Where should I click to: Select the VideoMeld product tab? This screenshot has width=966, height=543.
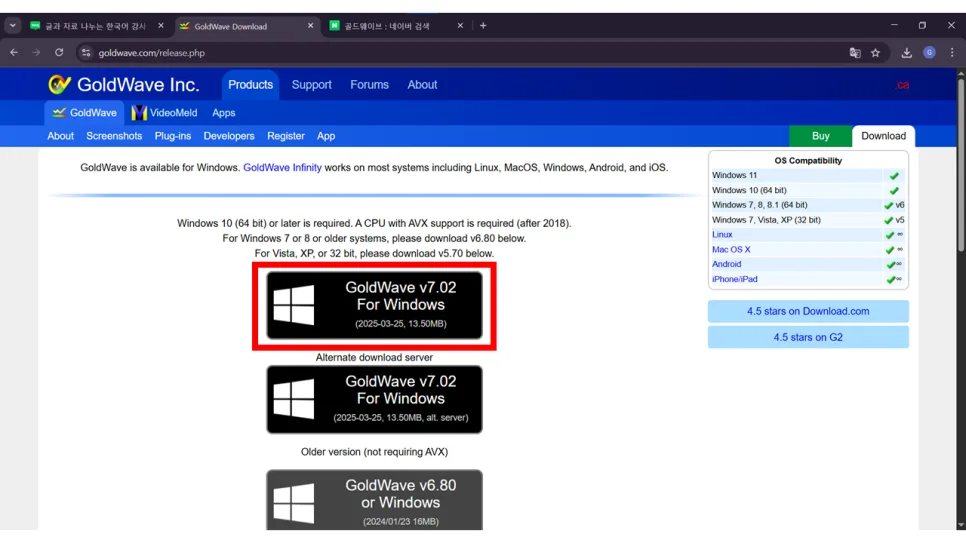tap(164, 113)
